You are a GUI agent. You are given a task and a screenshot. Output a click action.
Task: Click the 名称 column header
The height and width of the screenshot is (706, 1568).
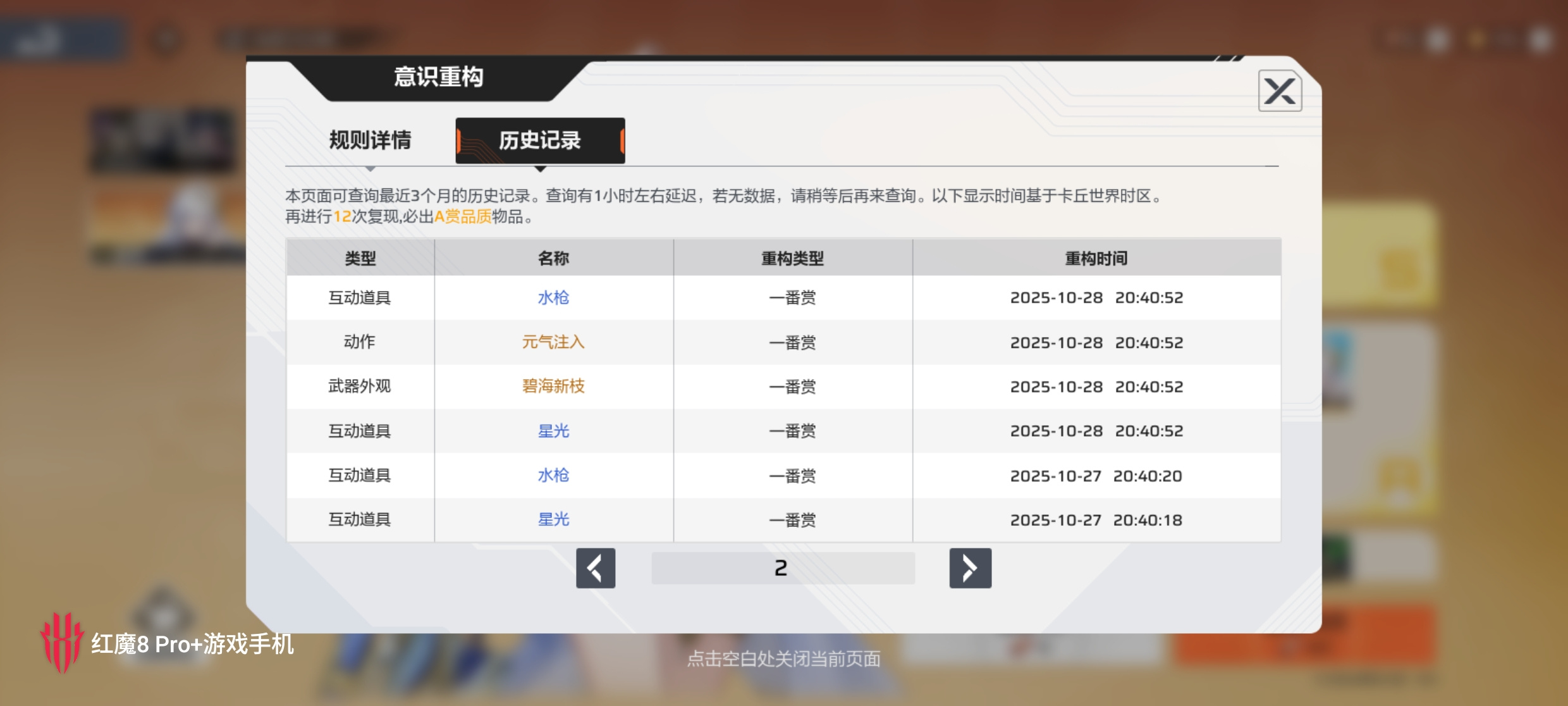[x=553, y=258]
